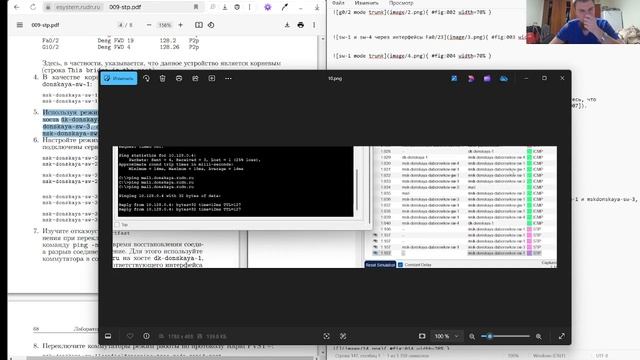
Task: Enter fullscreen view in Photos
Action: pyautogui.click(x=562, y=336)
